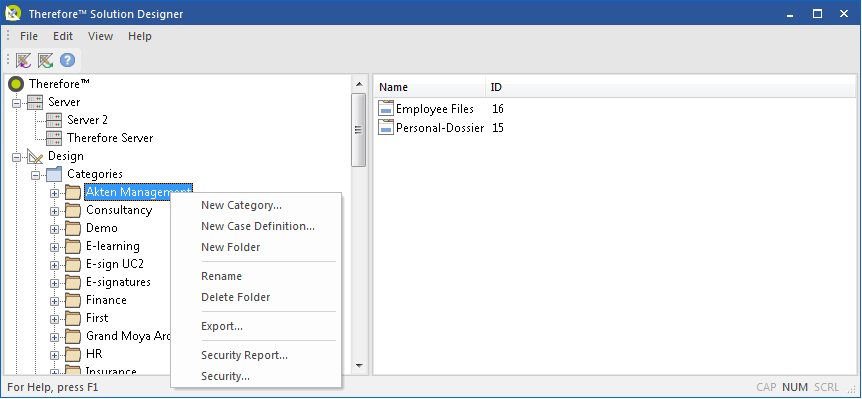Image resolution: width=862 pixels, height=399 pixels.
Task: Open the View menu
Action: [100, 36]
